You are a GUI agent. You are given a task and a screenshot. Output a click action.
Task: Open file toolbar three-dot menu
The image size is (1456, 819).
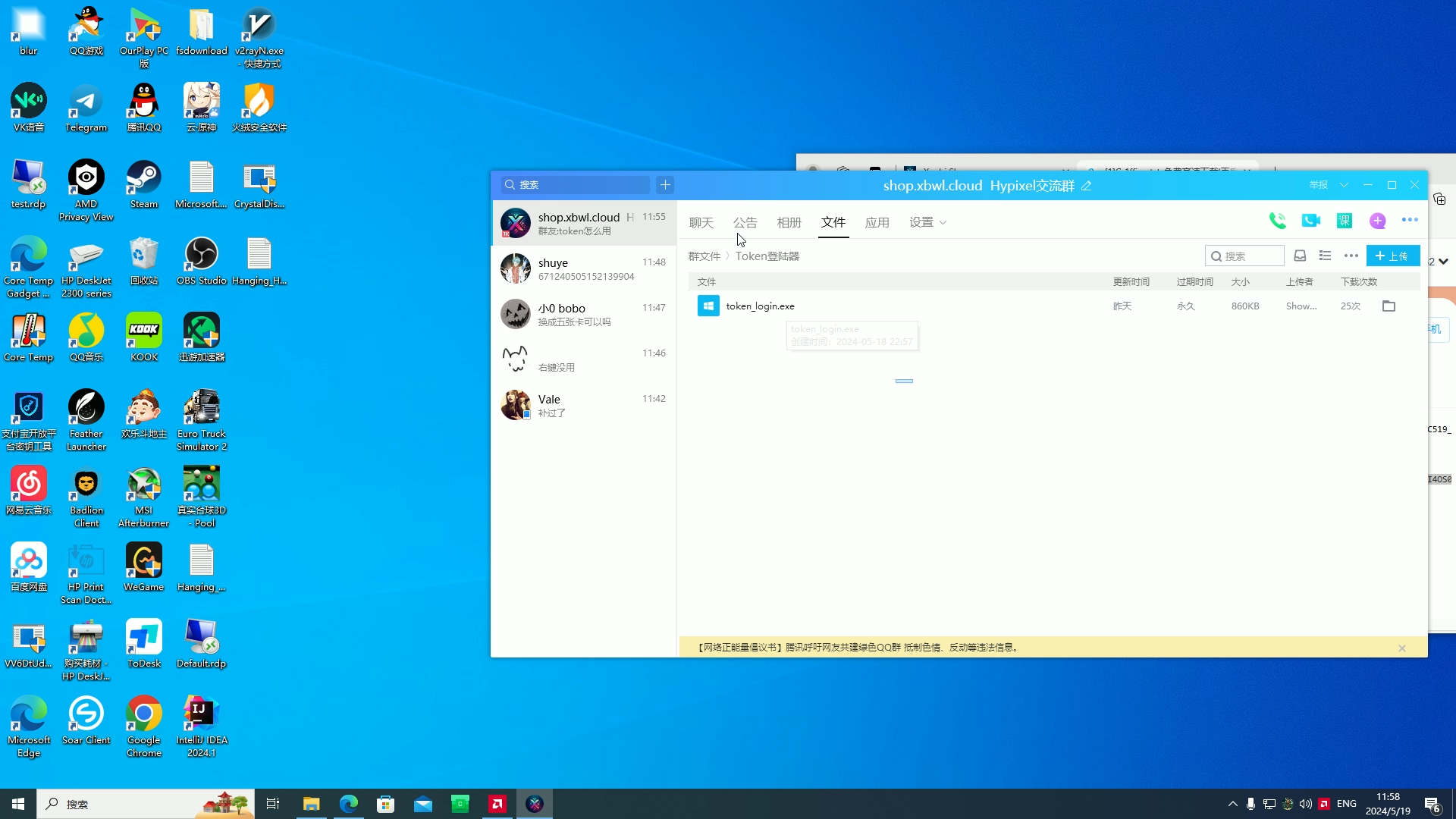(1351, 256)
